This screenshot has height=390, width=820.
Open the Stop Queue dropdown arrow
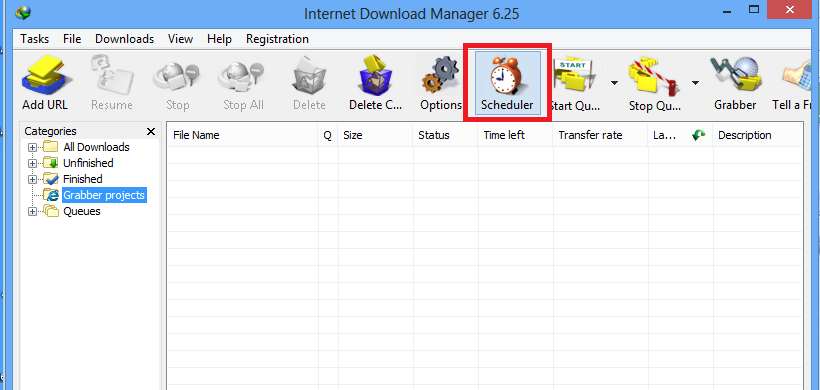695,83
